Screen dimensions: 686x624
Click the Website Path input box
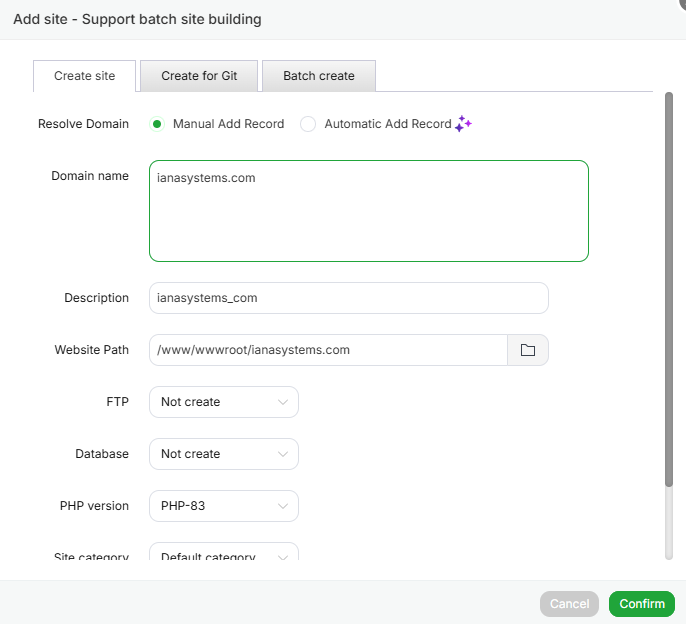328,350
